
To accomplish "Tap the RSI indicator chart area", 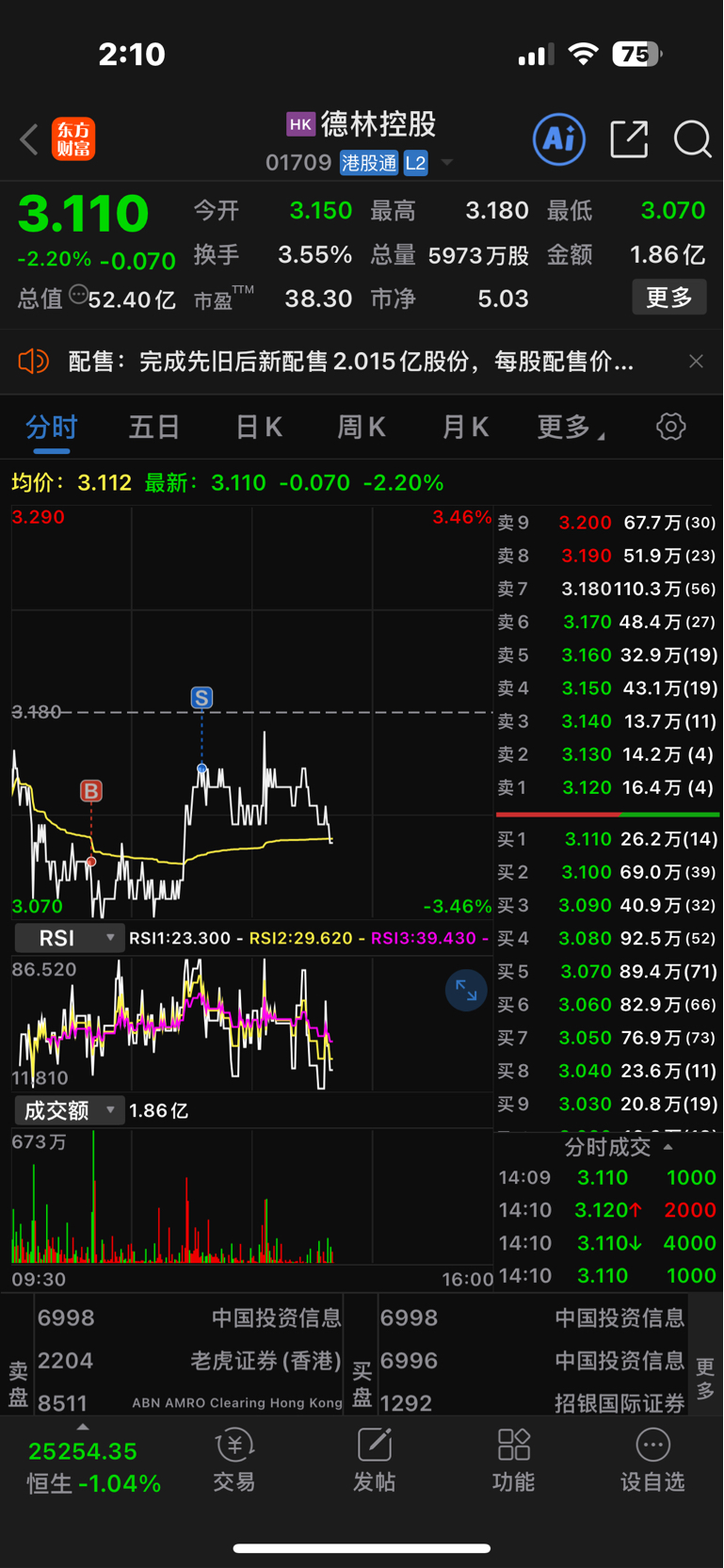I will [252, 1024].
